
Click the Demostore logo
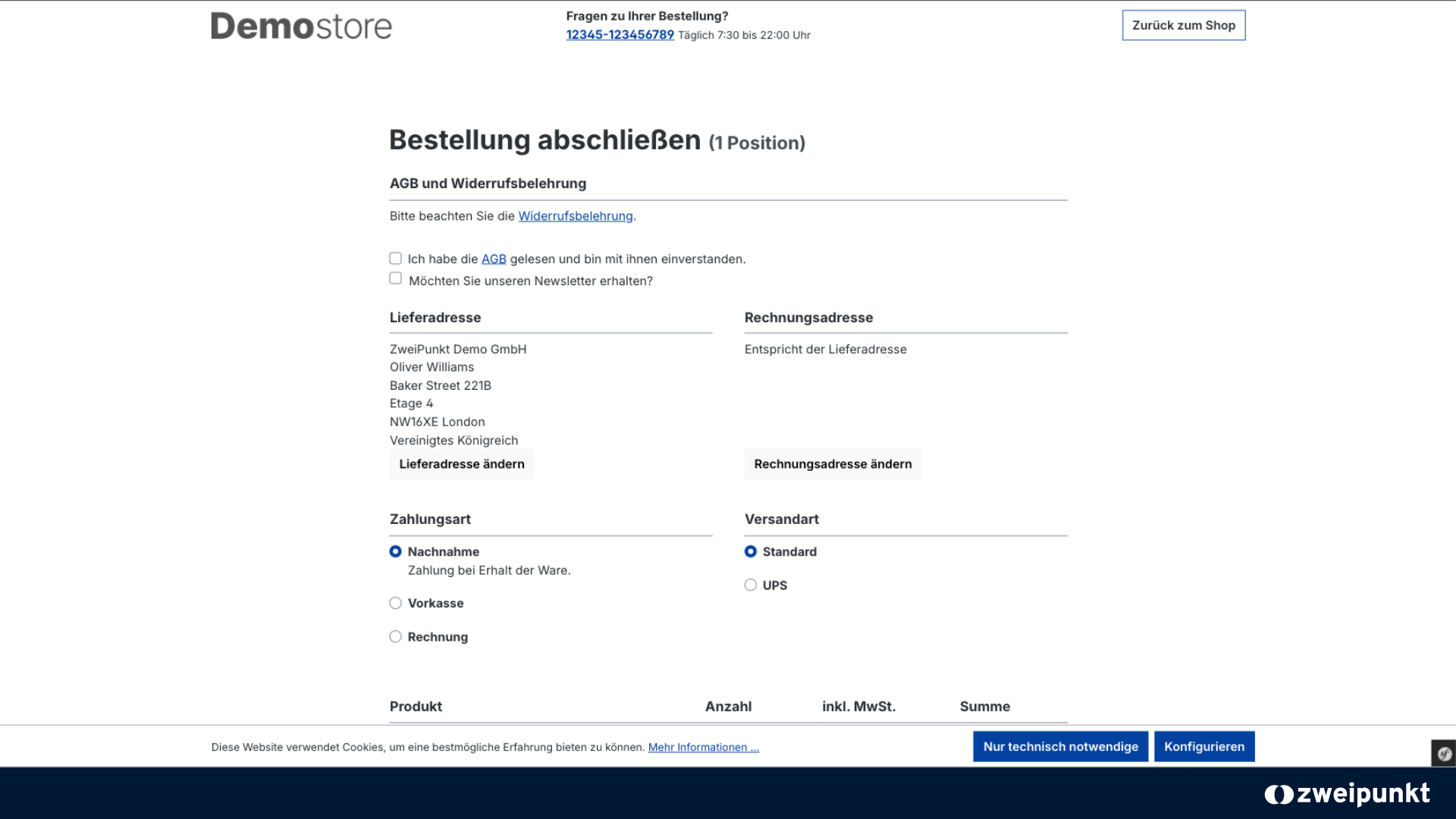301,26
